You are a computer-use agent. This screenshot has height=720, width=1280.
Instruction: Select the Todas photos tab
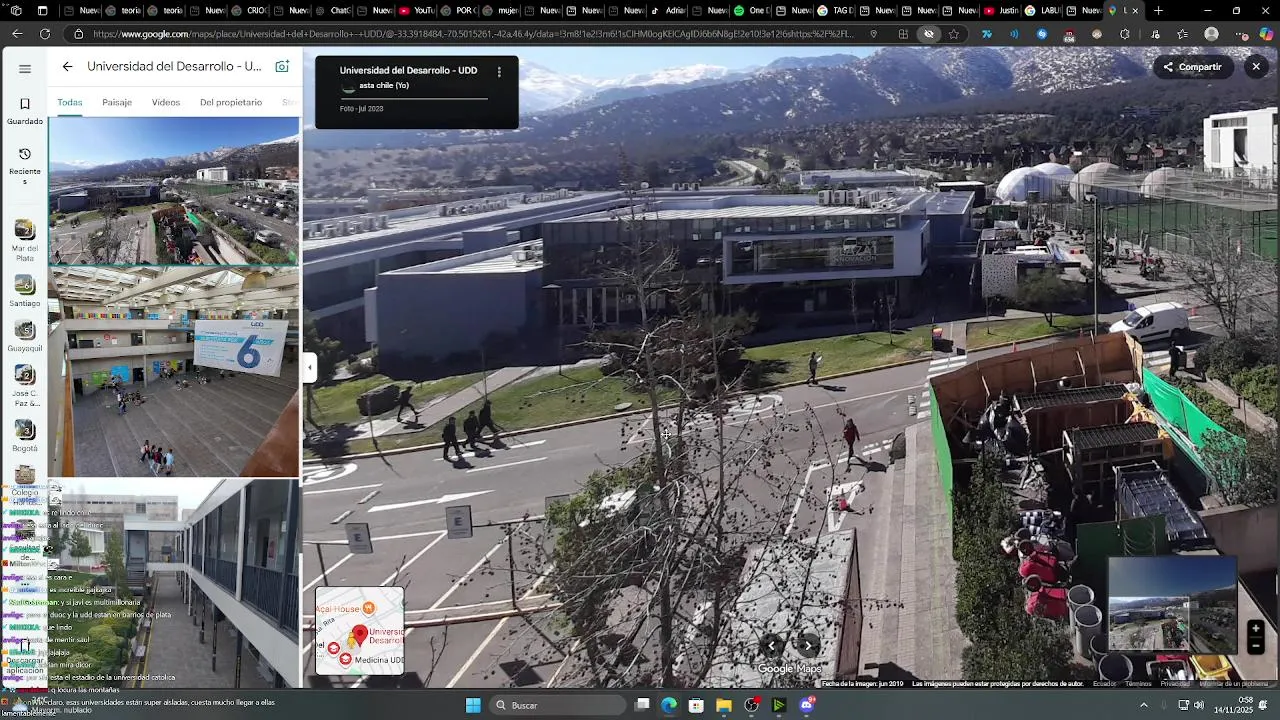[70, 102]
